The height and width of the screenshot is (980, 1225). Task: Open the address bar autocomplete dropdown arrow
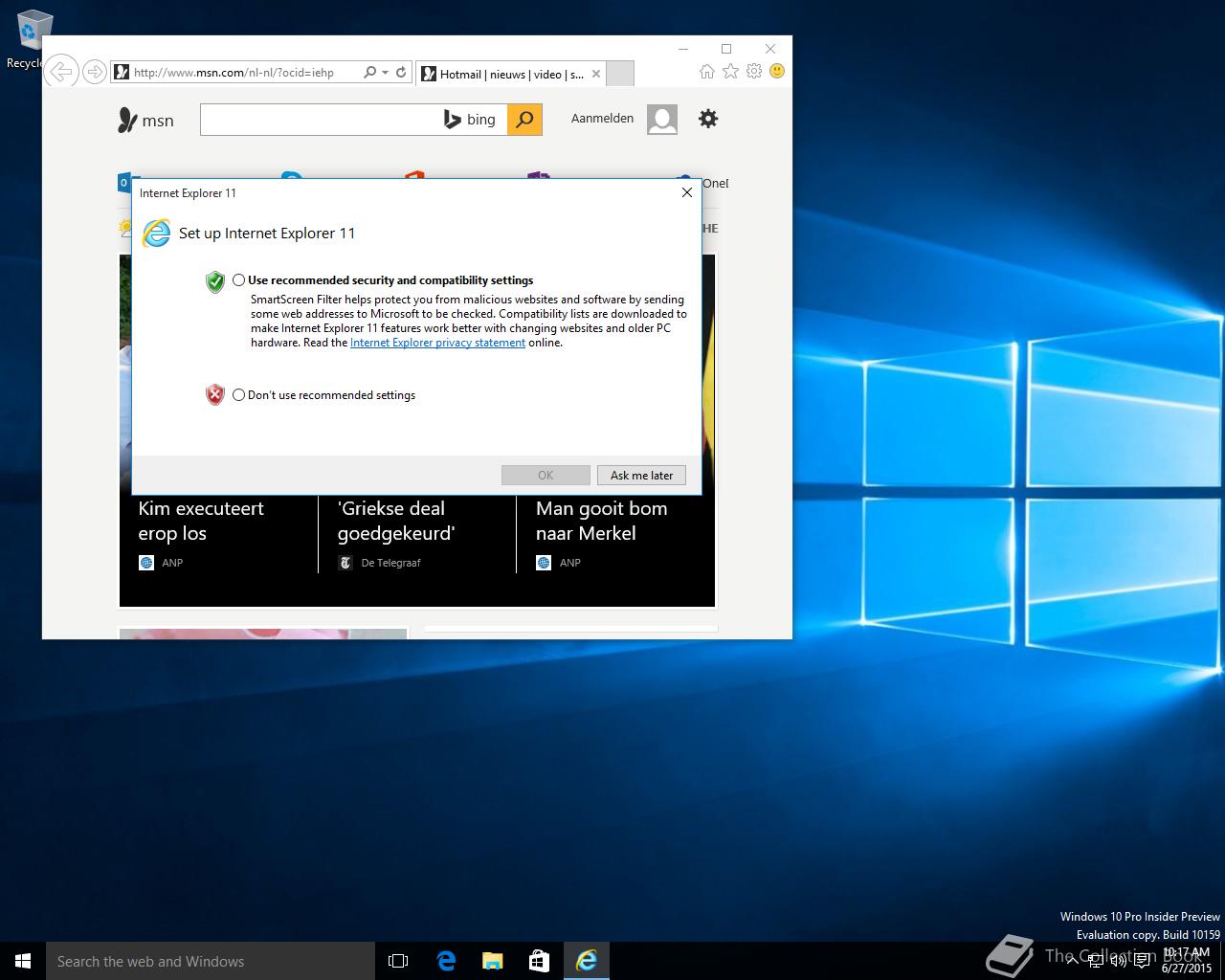385,72
